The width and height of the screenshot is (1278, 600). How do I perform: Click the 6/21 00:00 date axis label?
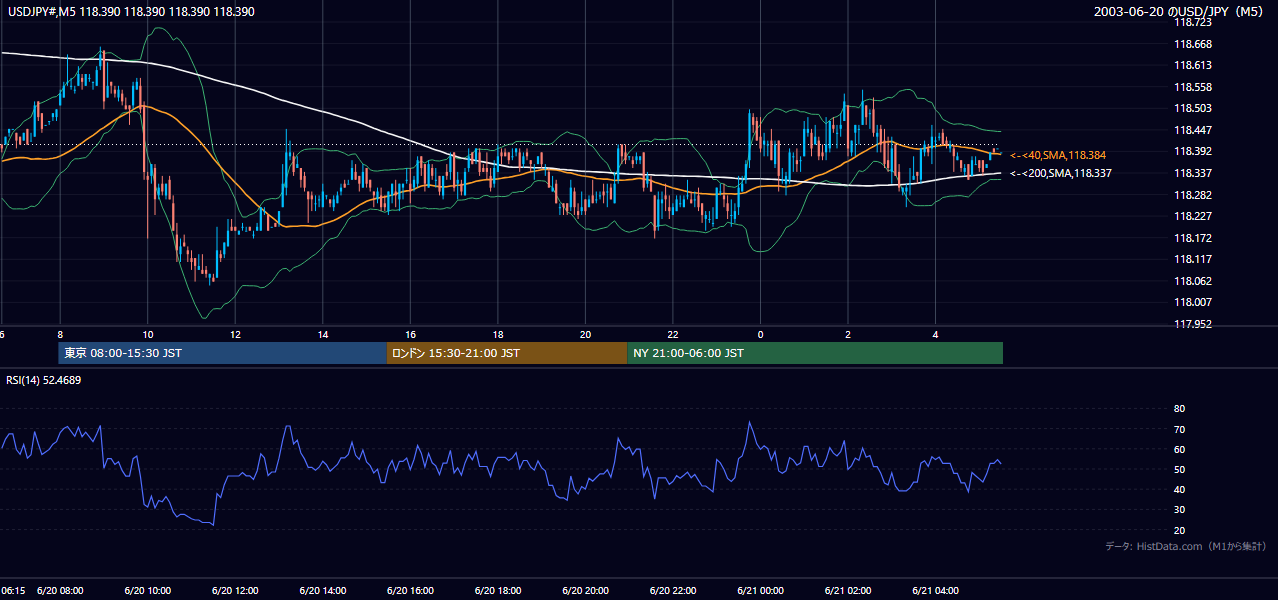[761, 591]
